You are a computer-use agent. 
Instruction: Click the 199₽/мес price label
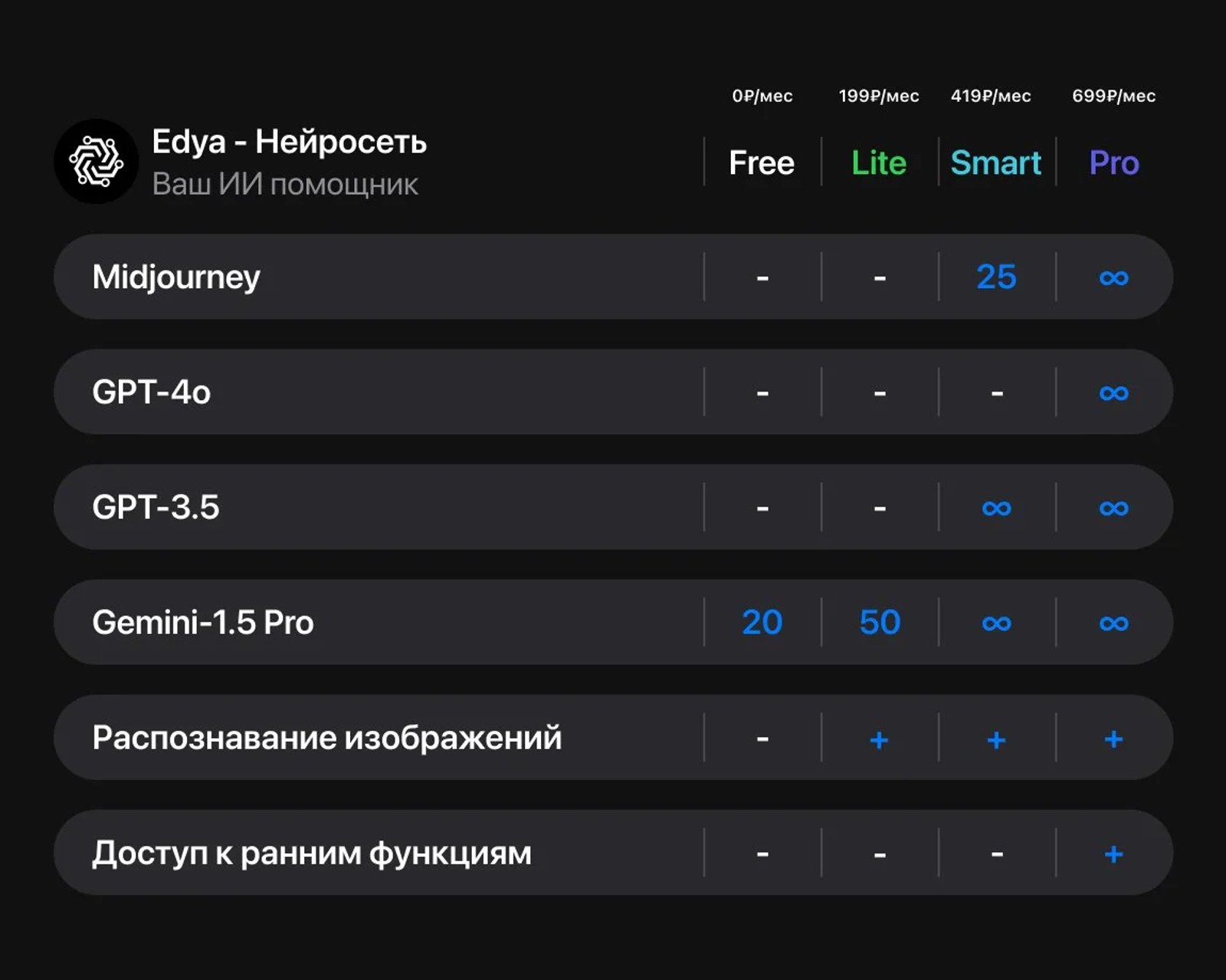pyautogui.click(x=879, y=96)
